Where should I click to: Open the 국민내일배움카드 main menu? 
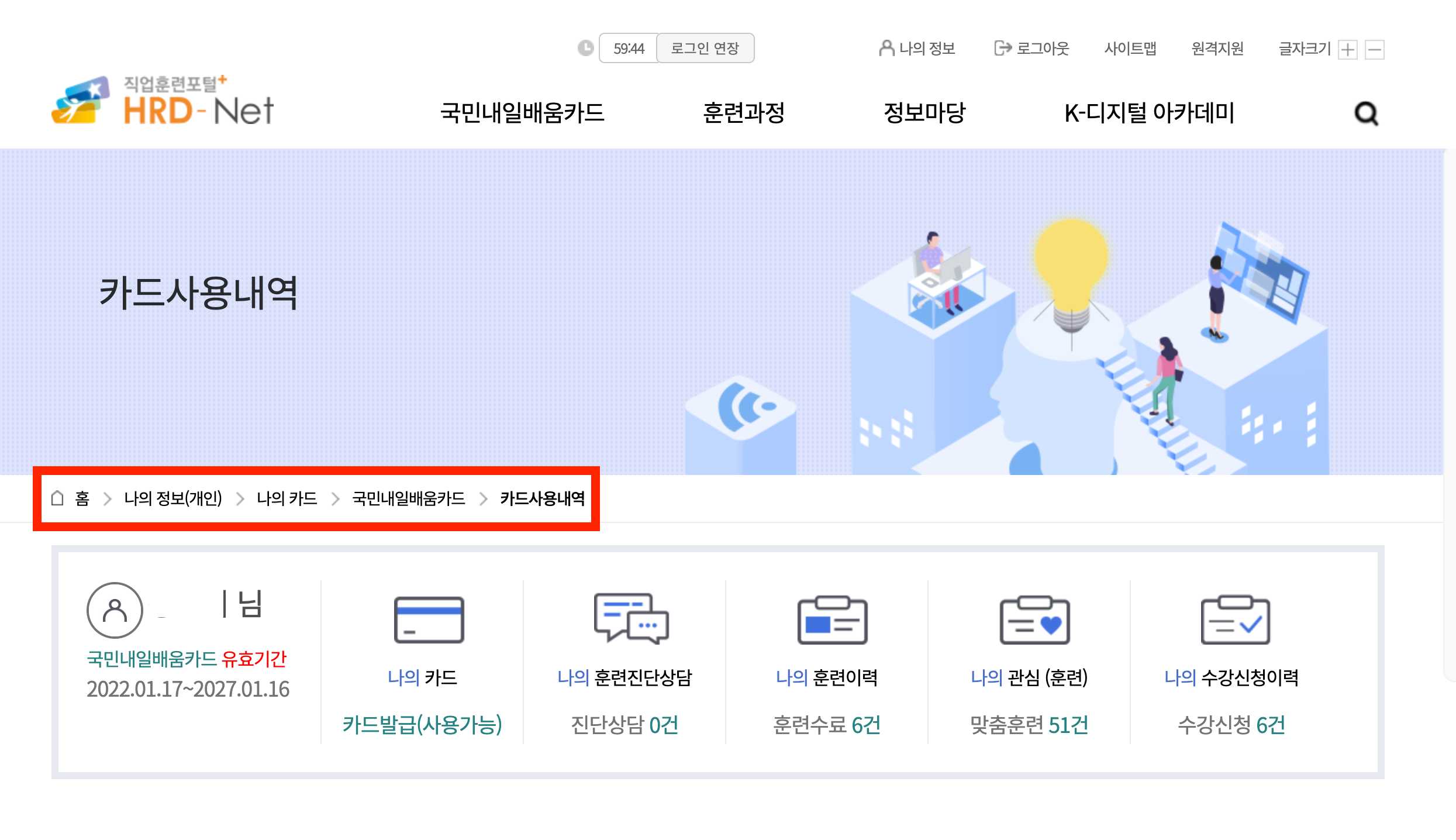coord(522,112)
